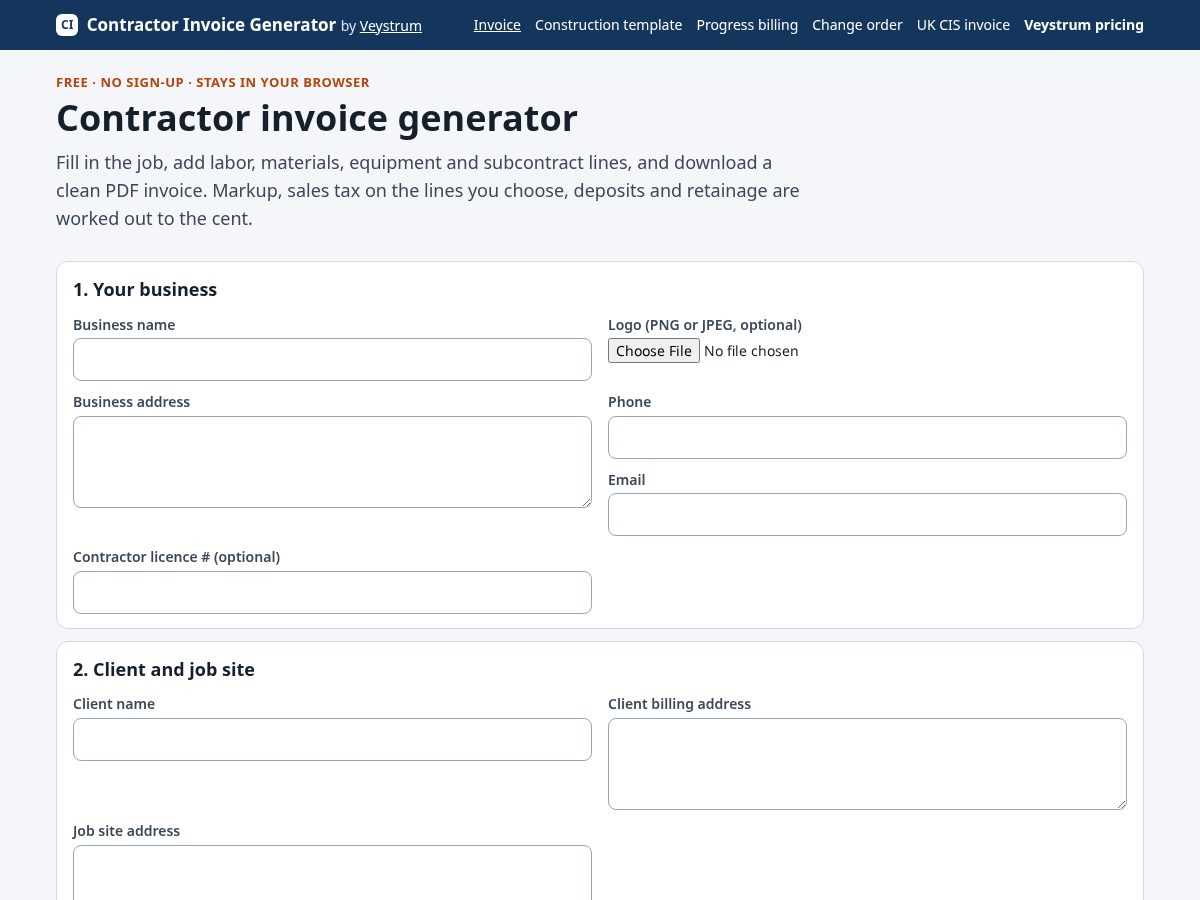Click the 'Client billing address' label
1200x900 pixels.
(679, 704)
